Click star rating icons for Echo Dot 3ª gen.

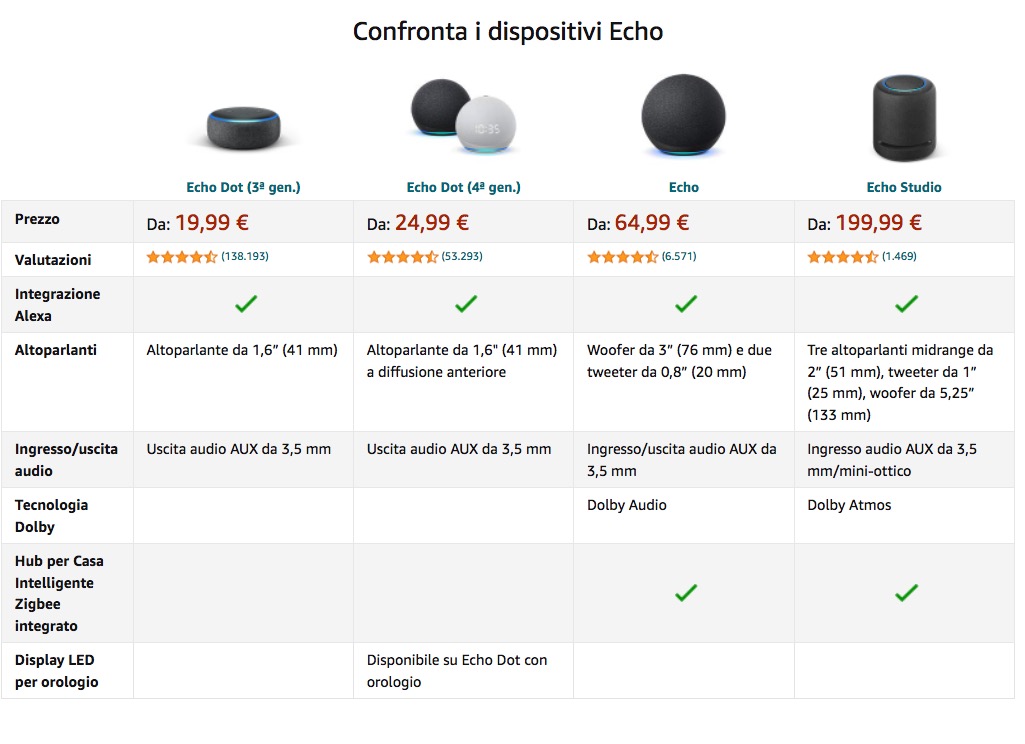(x=182, y=257)
